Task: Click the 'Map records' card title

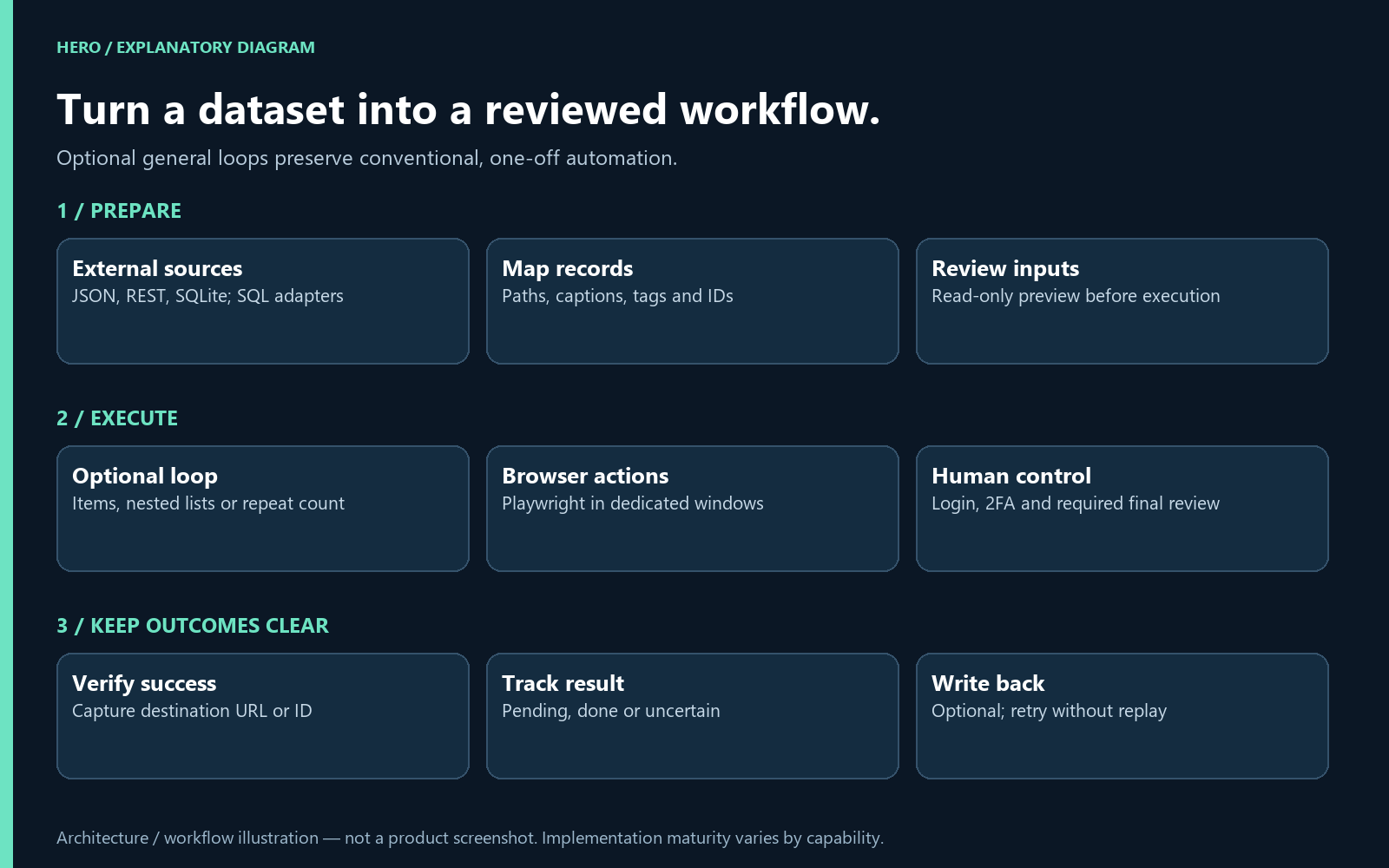Action: click(x=568, y=268)
